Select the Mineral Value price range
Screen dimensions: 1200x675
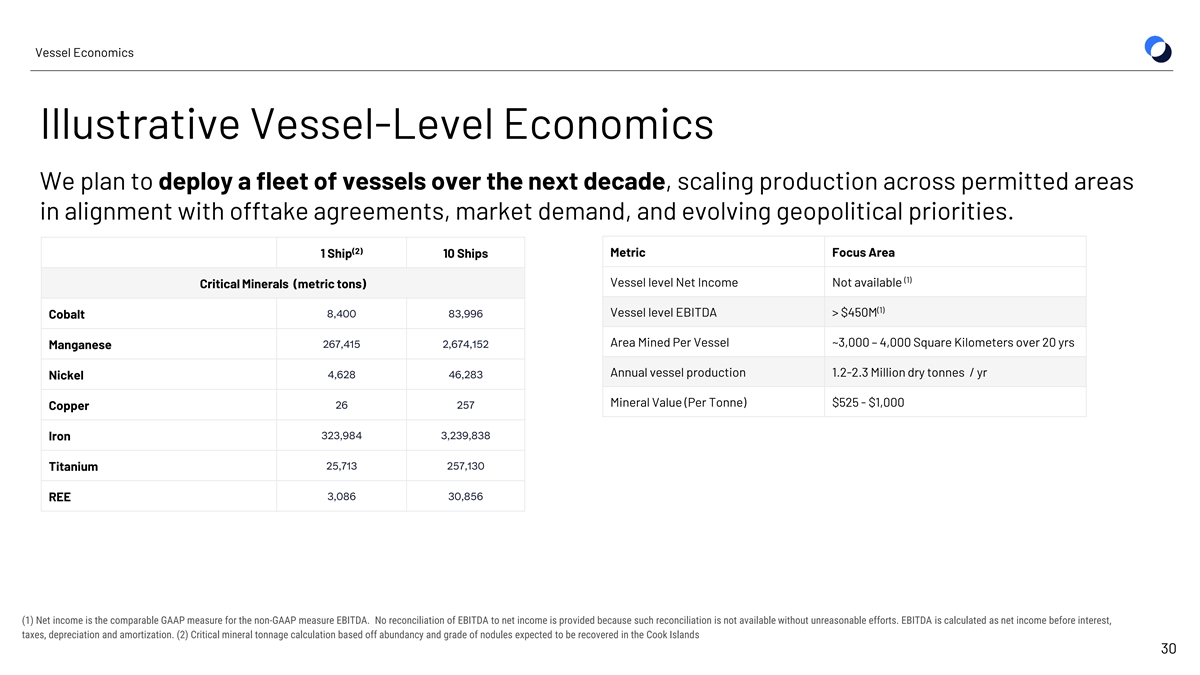[867, 403]
